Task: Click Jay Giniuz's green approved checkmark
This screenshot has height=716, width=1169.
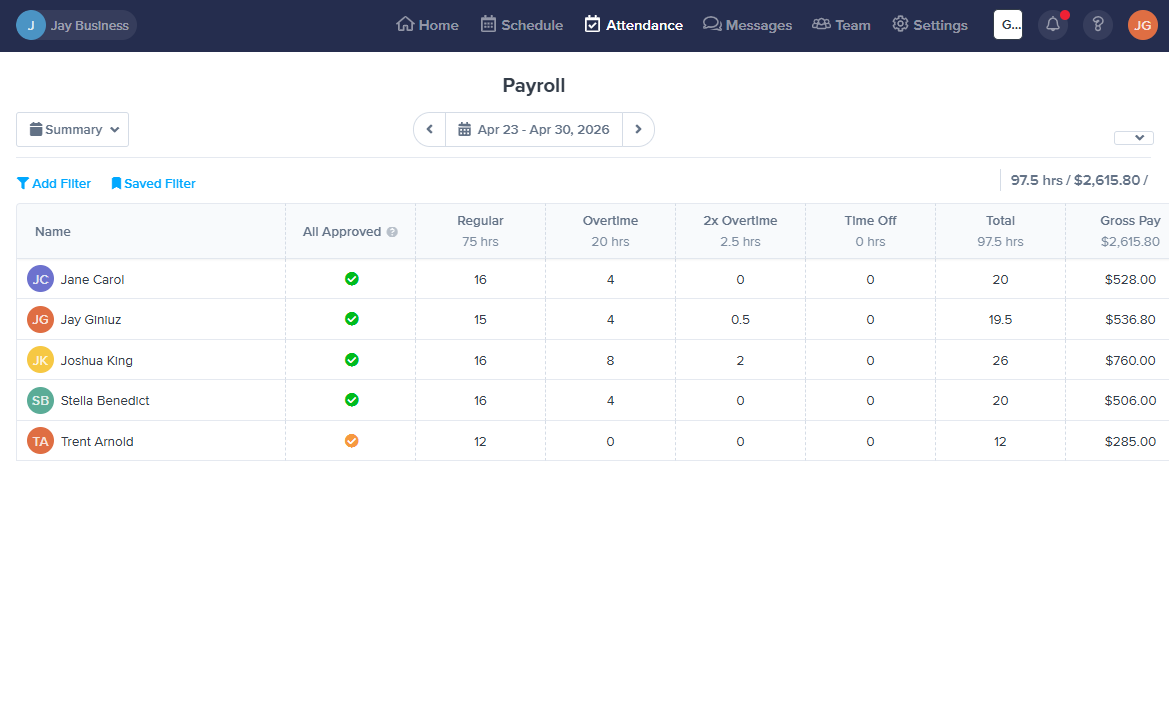Action: pos(352,319)
